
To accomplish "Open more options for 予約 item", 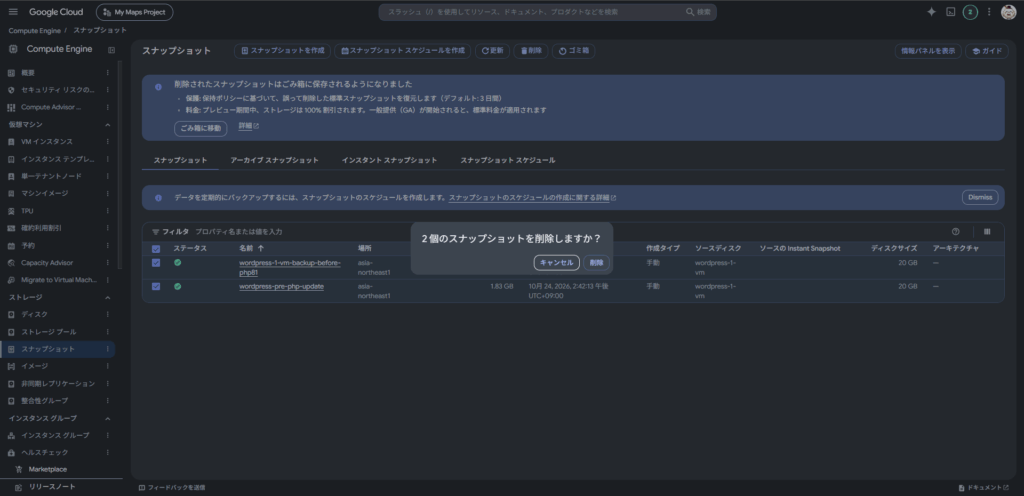I will pos(108,245).
